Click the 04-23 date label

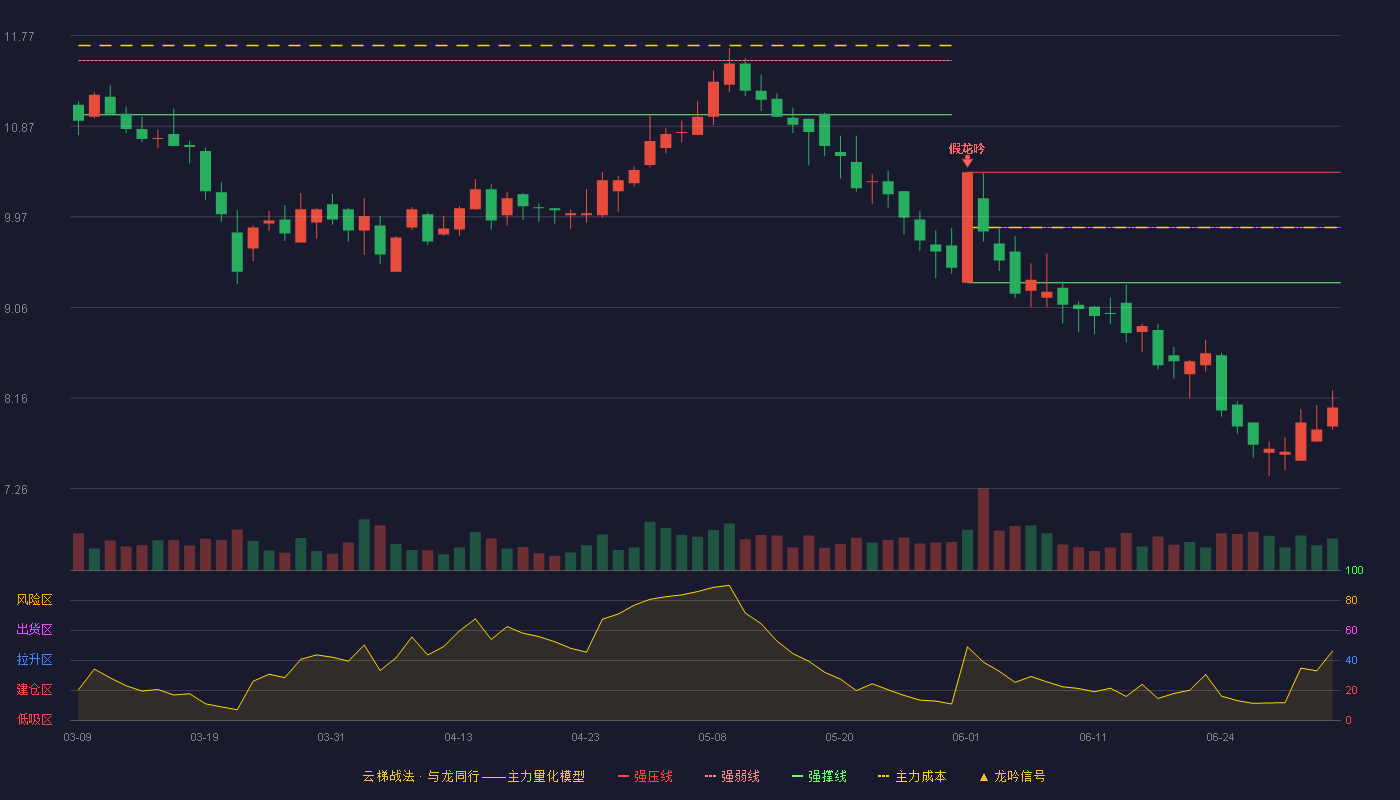(585, 737)
